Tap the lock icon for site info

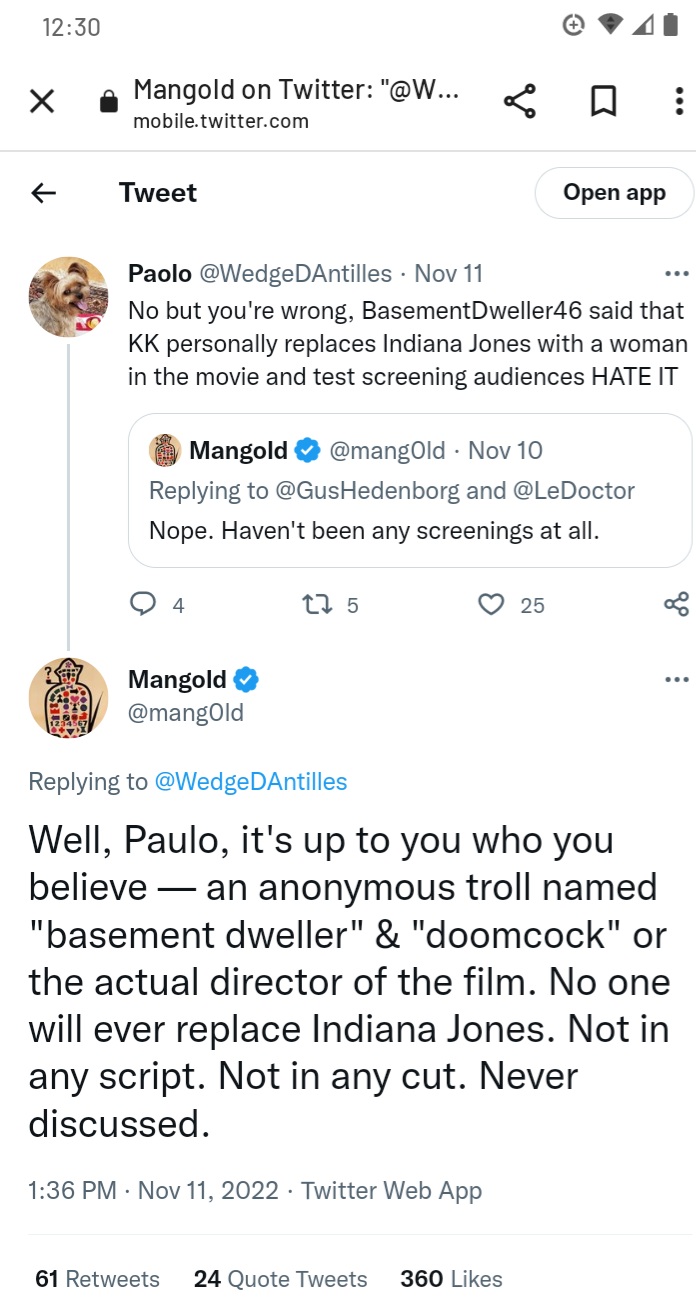tap(109, 102)
